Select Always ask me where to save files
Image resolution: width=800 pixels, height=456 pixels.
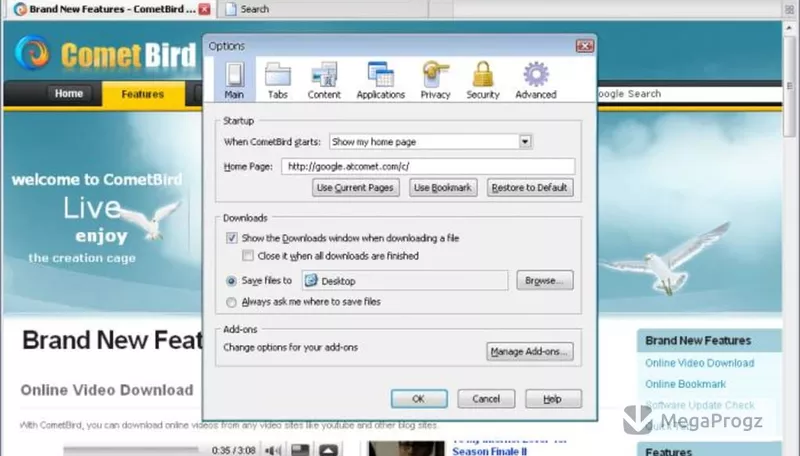coord(231,302)
